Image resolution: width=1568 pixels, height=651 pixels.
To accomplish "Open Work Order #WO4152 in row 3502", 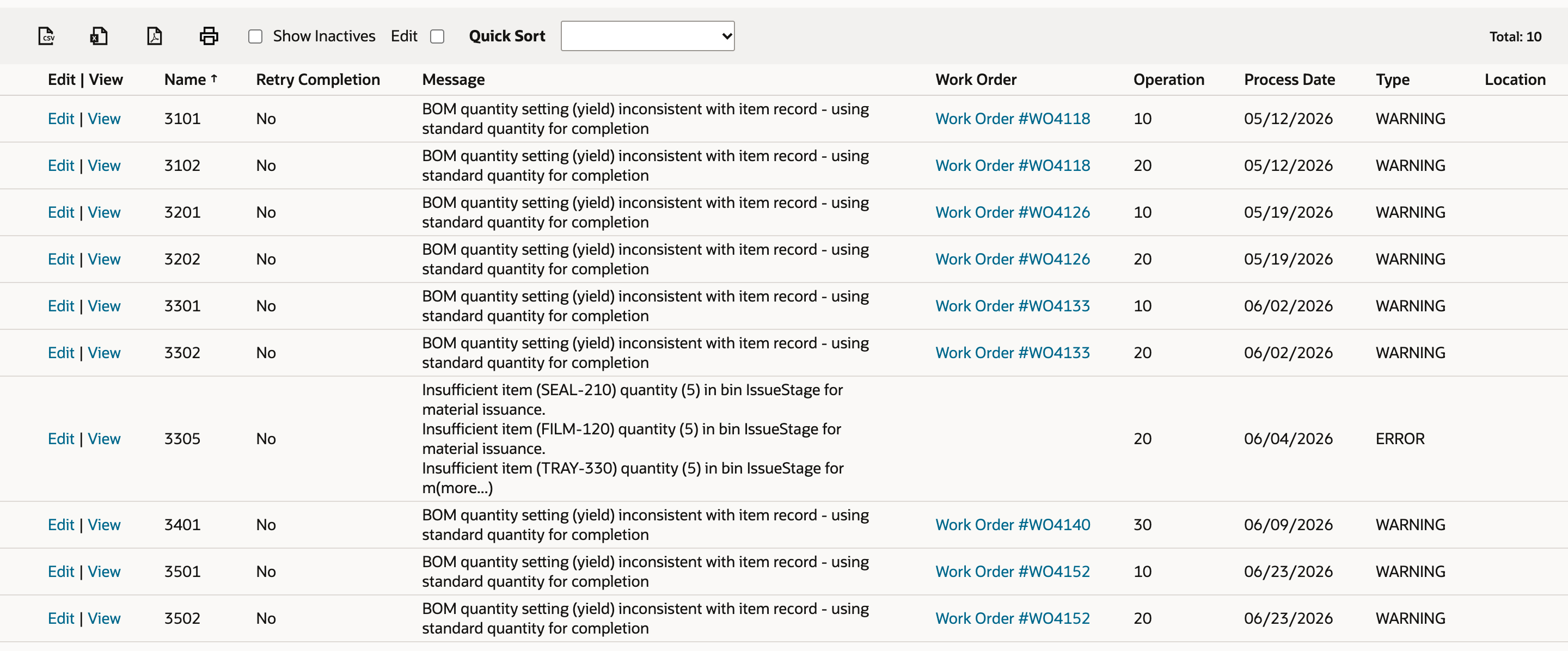I will (x=1012, y=618).
